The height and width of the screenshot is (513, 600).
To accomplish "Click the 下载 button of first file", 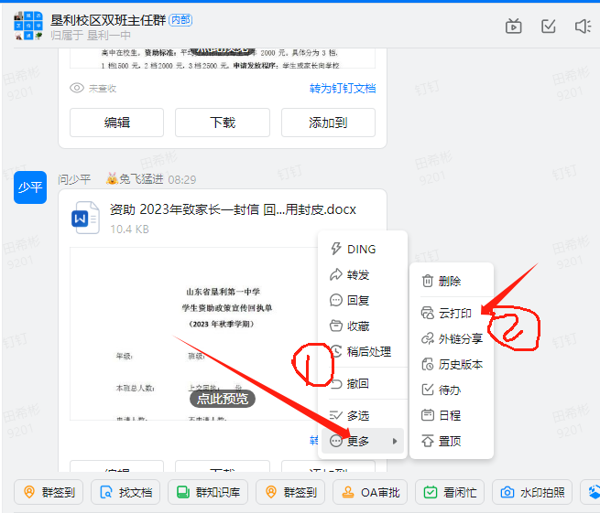I will [x=222, y=122].
